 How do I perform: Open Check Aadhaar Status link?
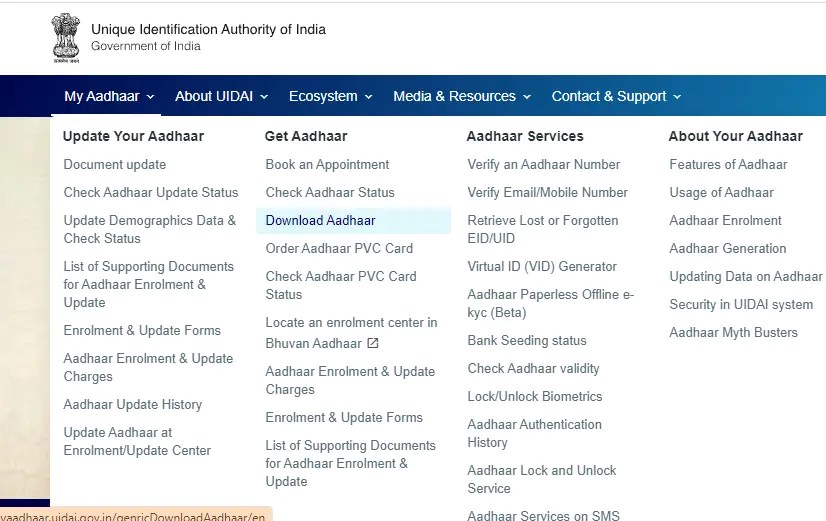(330, 192)
